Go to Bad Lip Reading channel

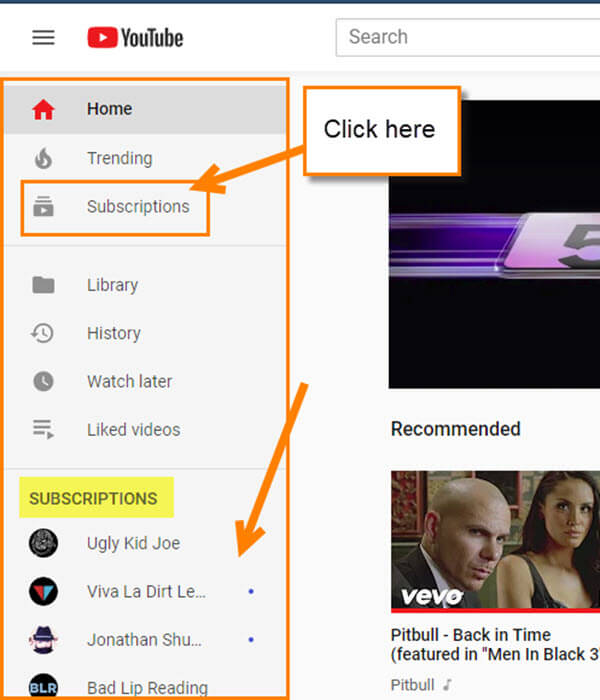[x=145, y=686]
